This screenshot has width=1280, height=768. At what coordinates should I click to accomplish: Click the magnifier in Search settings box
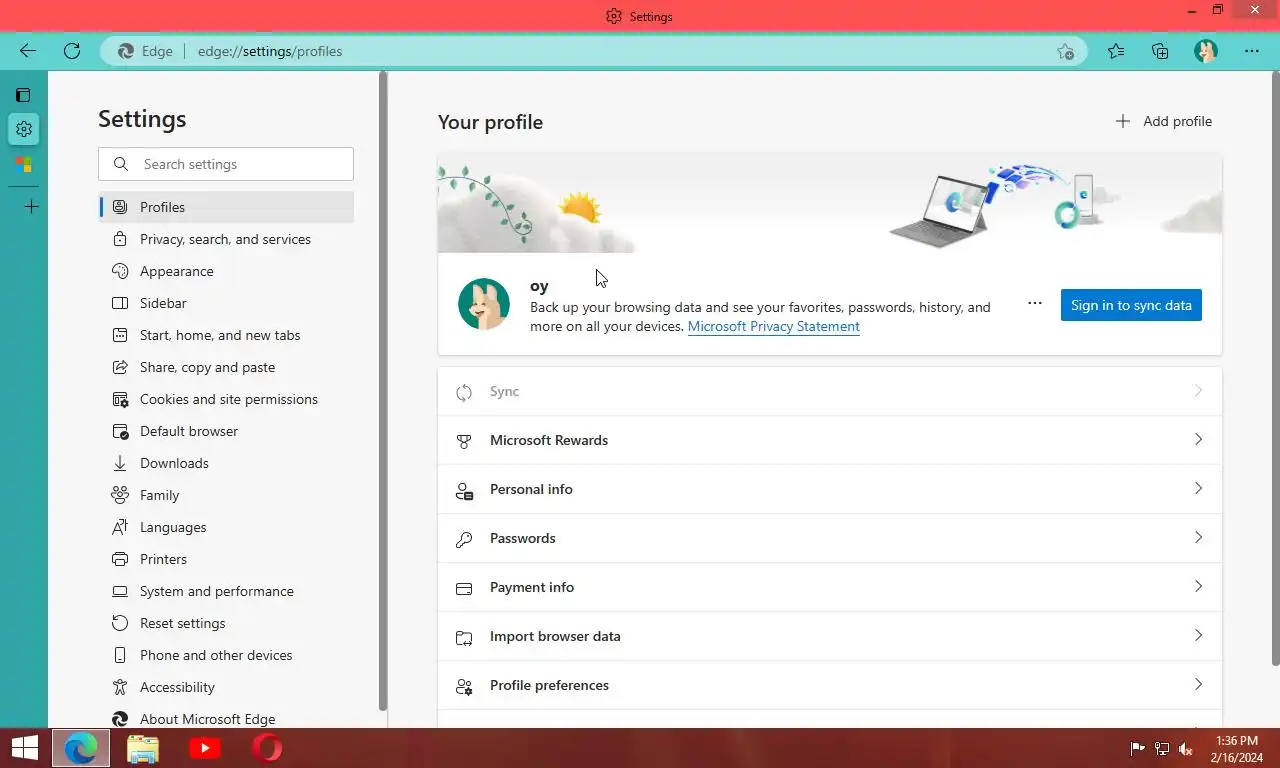[121, 164]
